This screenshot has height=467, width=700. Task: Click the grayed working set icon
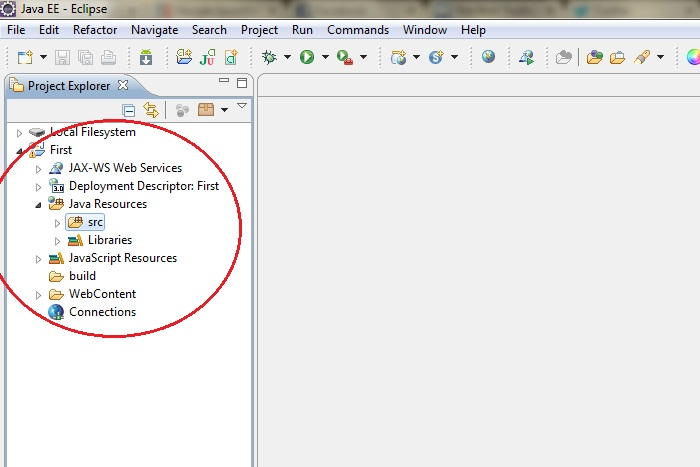click(182, 110)
